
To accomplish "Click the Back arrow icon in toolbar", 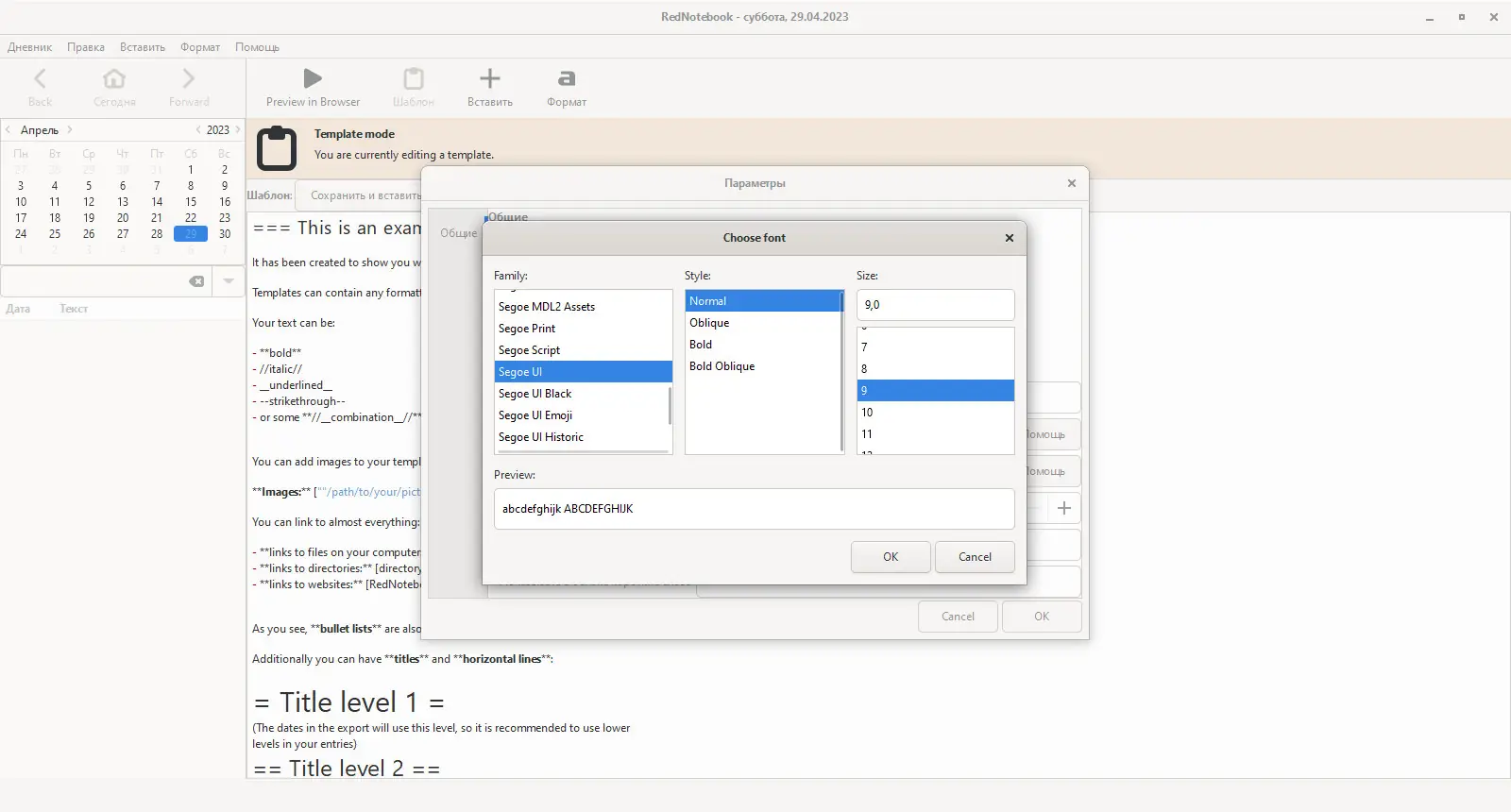I will coord(40,78).
